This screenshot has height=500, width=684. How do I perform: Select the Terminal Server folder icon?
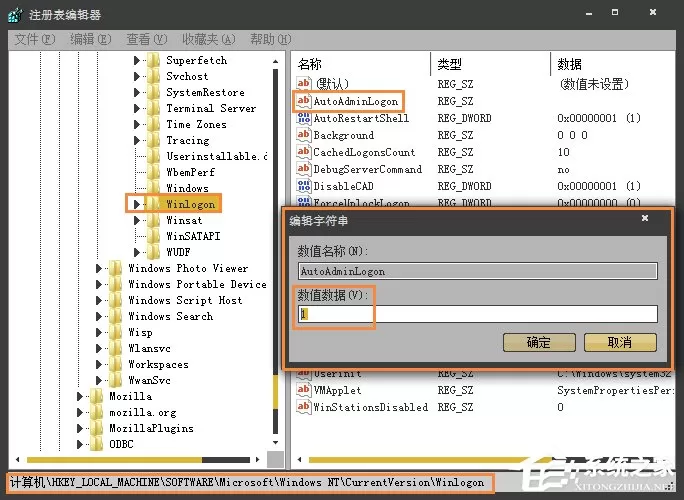coord(153,108)
